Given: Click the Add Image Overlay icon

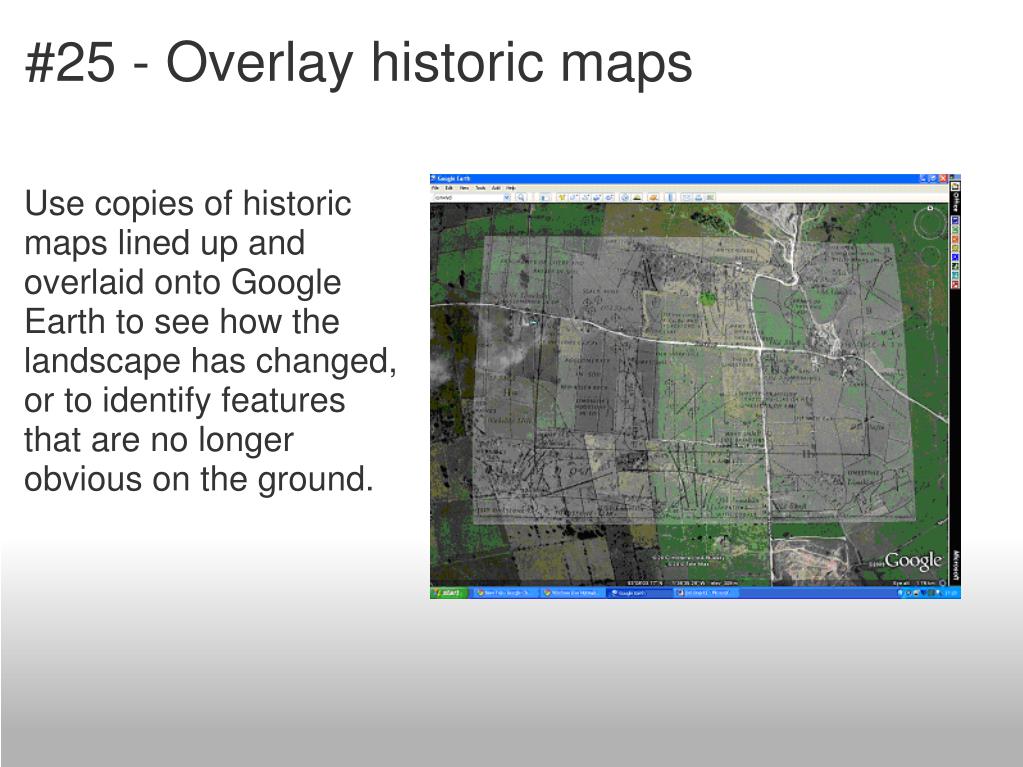Looking at the screenshot, I should 597,197.
